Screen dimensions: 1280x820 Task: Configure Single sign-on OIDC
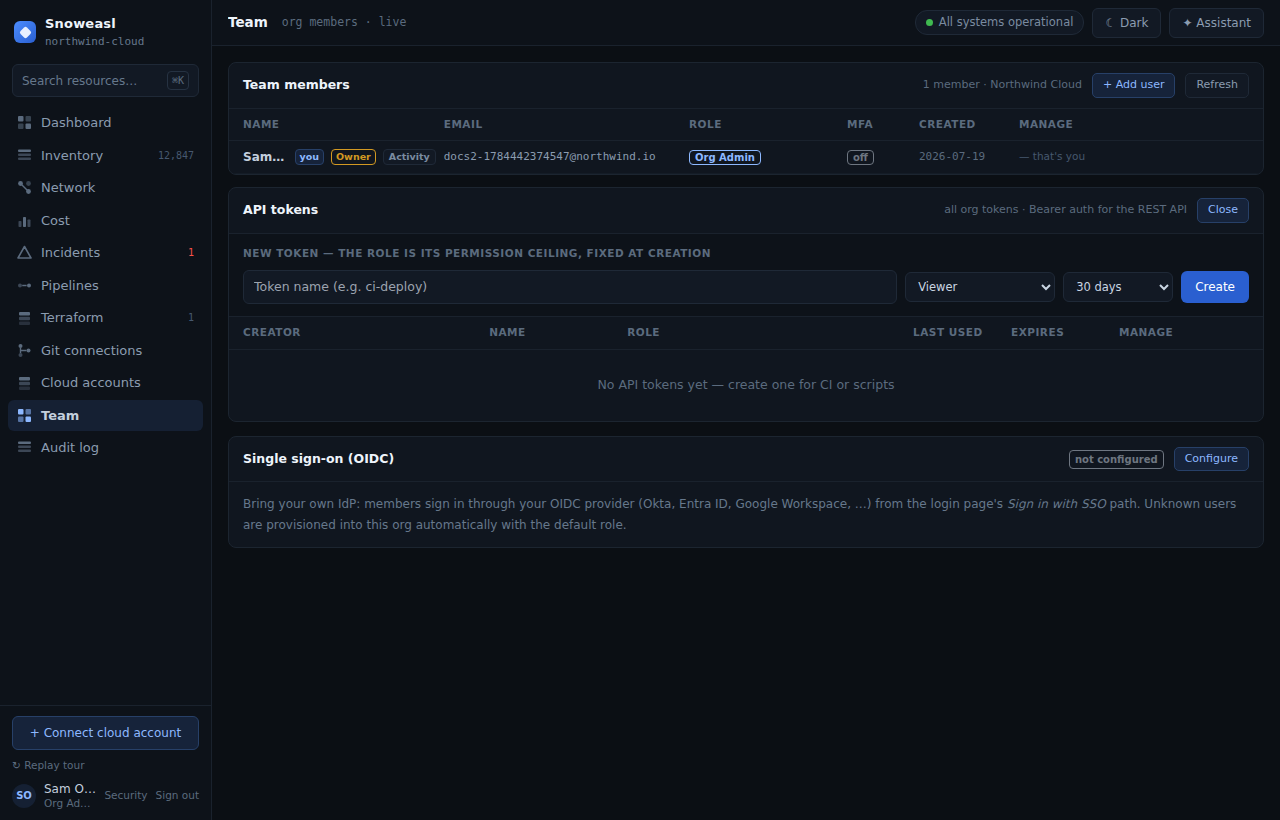(1211, 459)
